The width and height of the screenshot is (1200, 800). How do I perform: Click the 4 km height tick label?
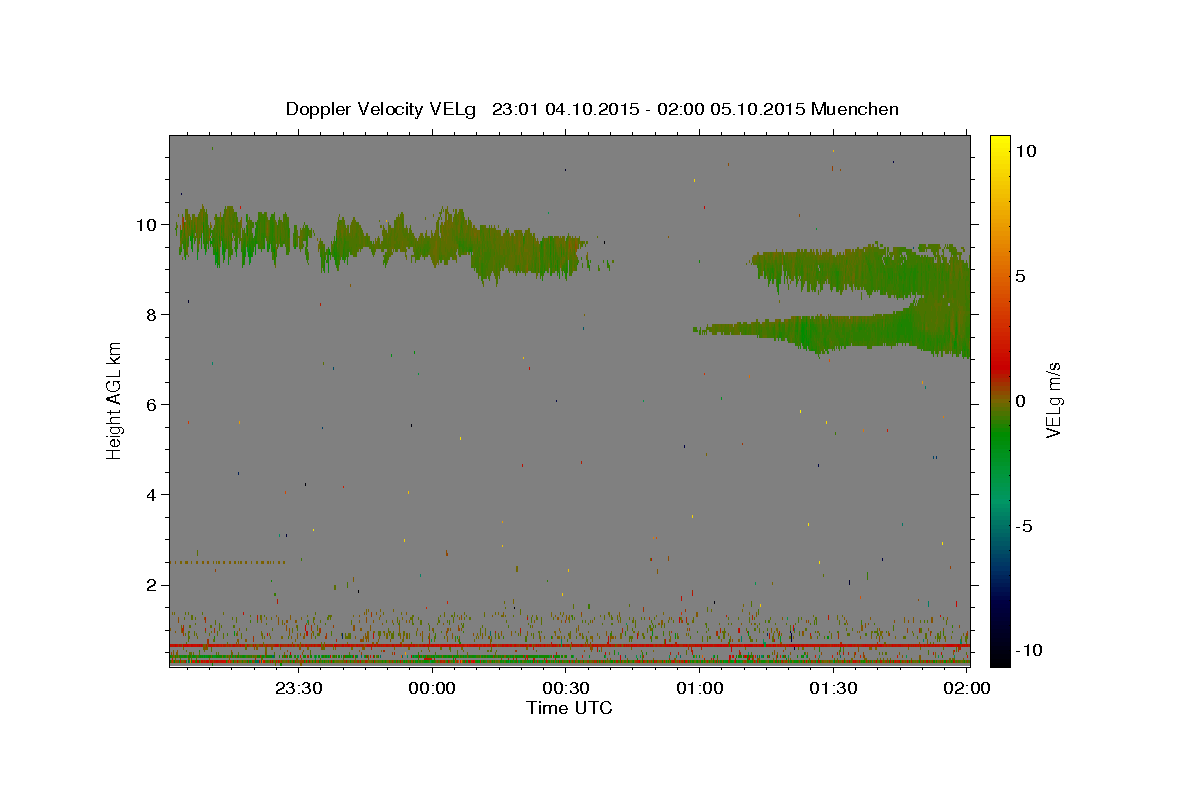pos(153,494)
